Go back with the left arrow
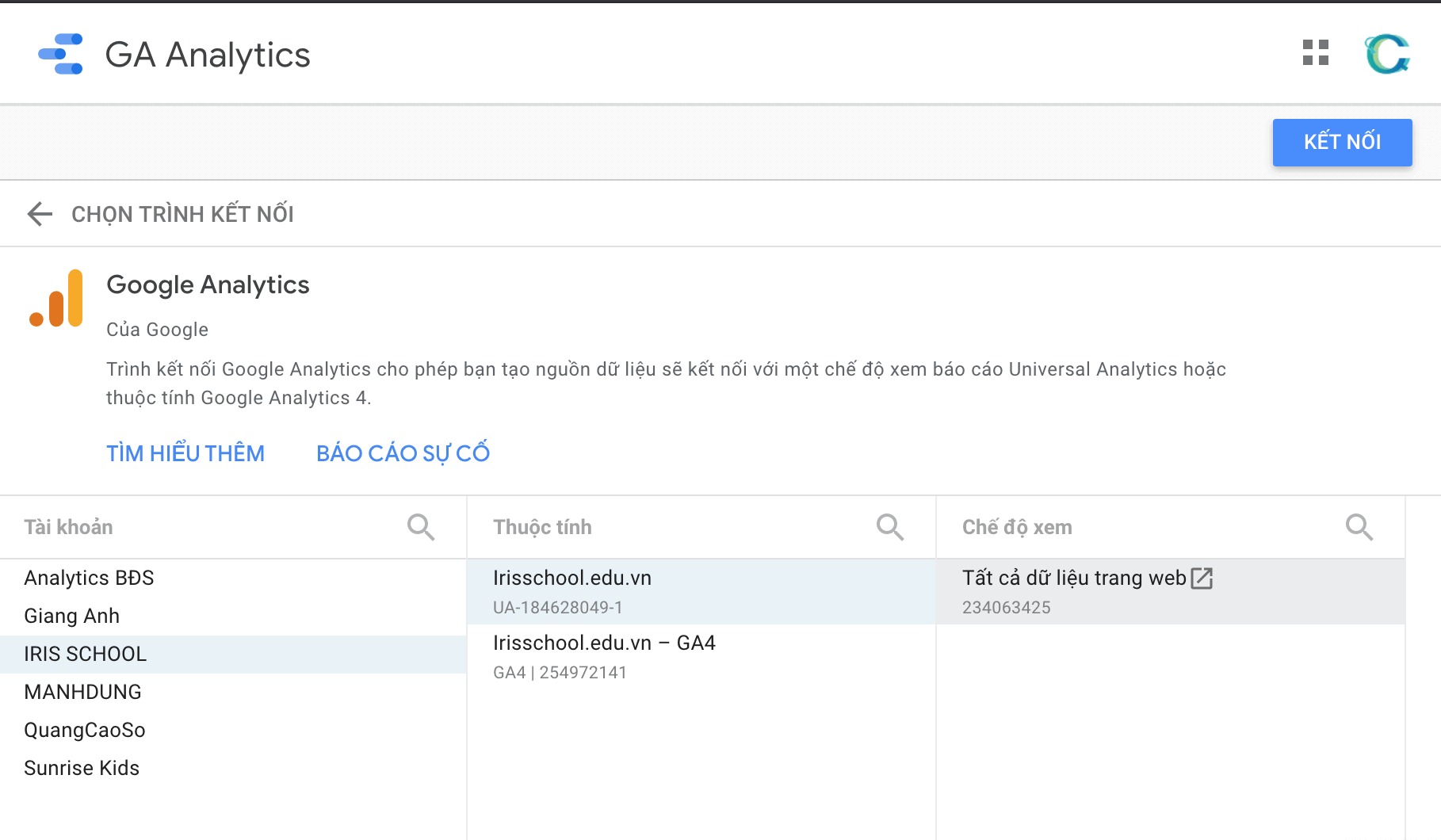The width and height of the screenshot is (1441, 840). click(x=40, y=214)
